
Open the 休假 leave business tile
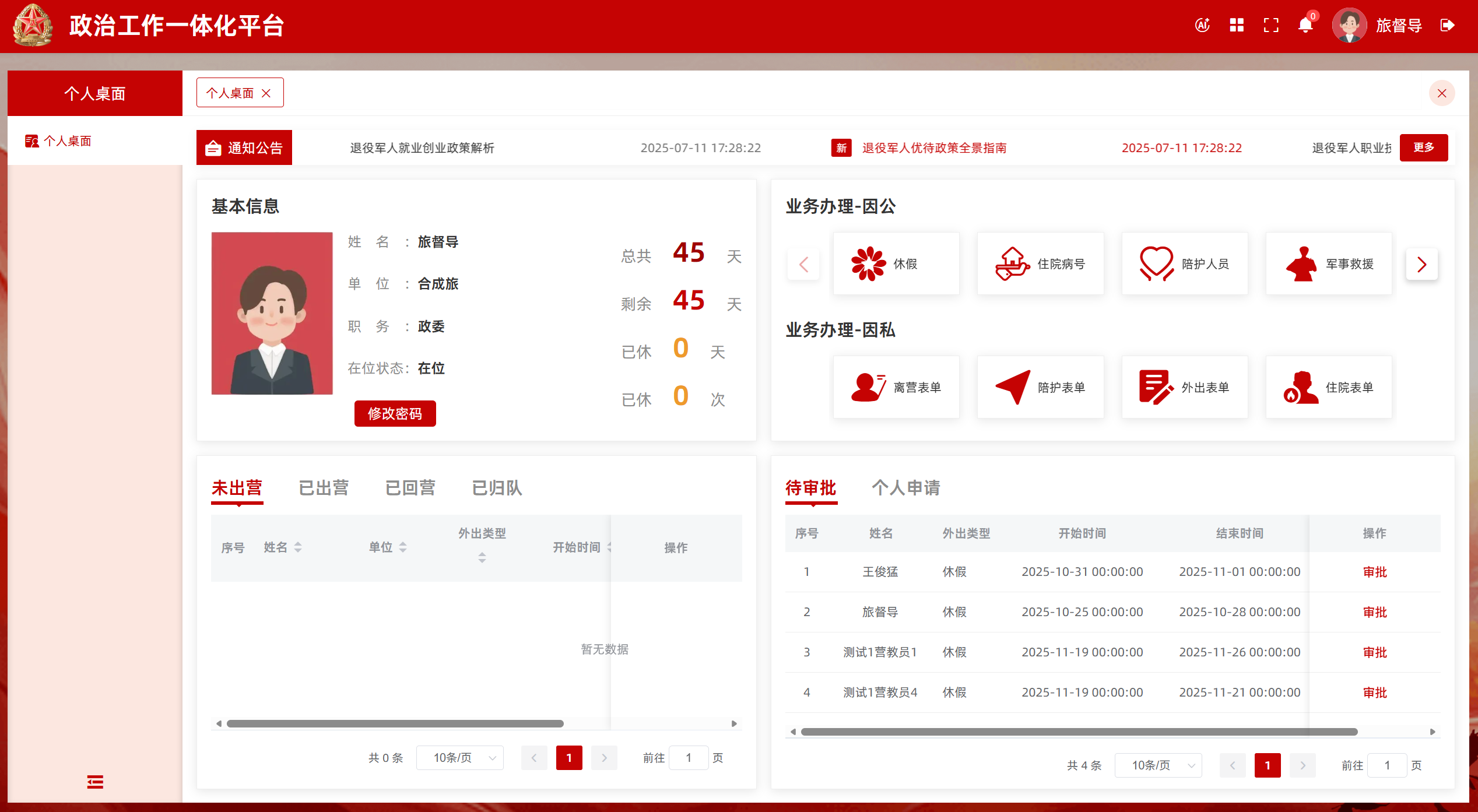tap(896, 264)
